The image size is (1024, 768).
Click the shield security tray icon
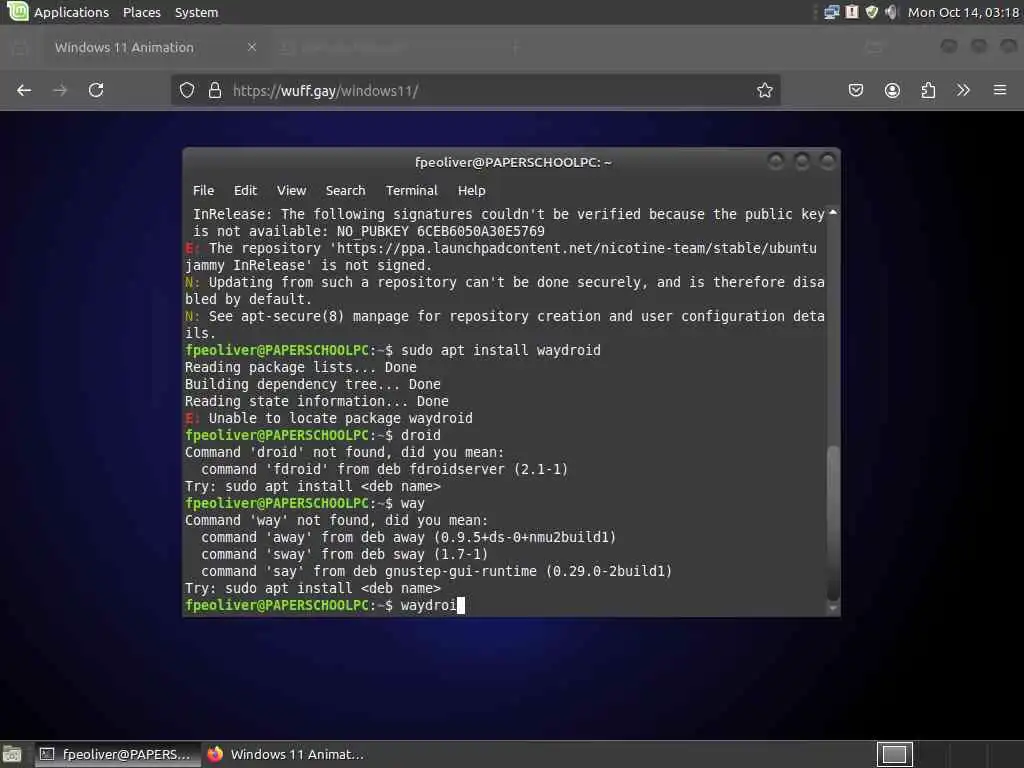(x=872, y=12)
